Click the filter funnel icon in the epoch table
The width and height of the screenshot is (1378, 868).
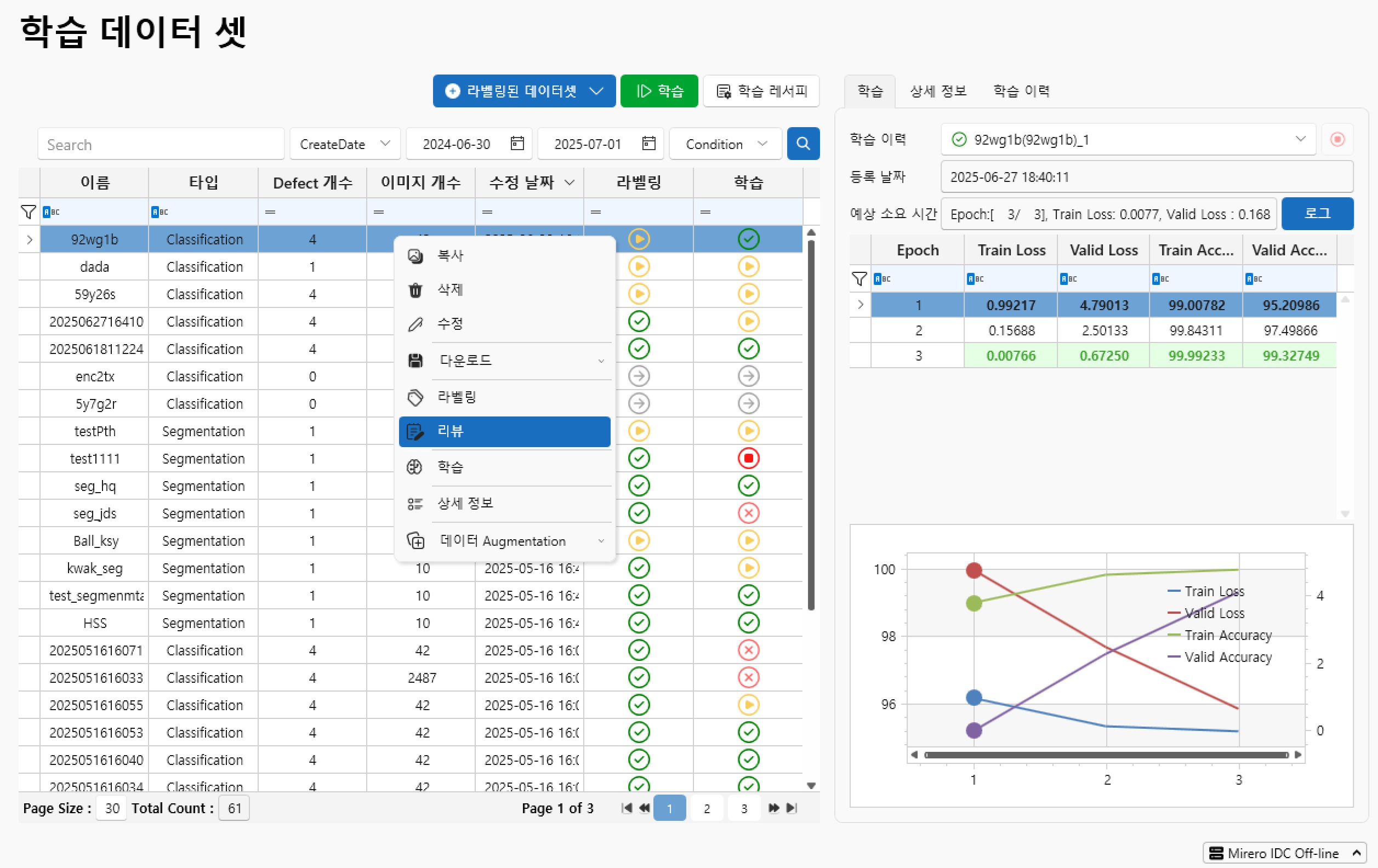[859, 279]
